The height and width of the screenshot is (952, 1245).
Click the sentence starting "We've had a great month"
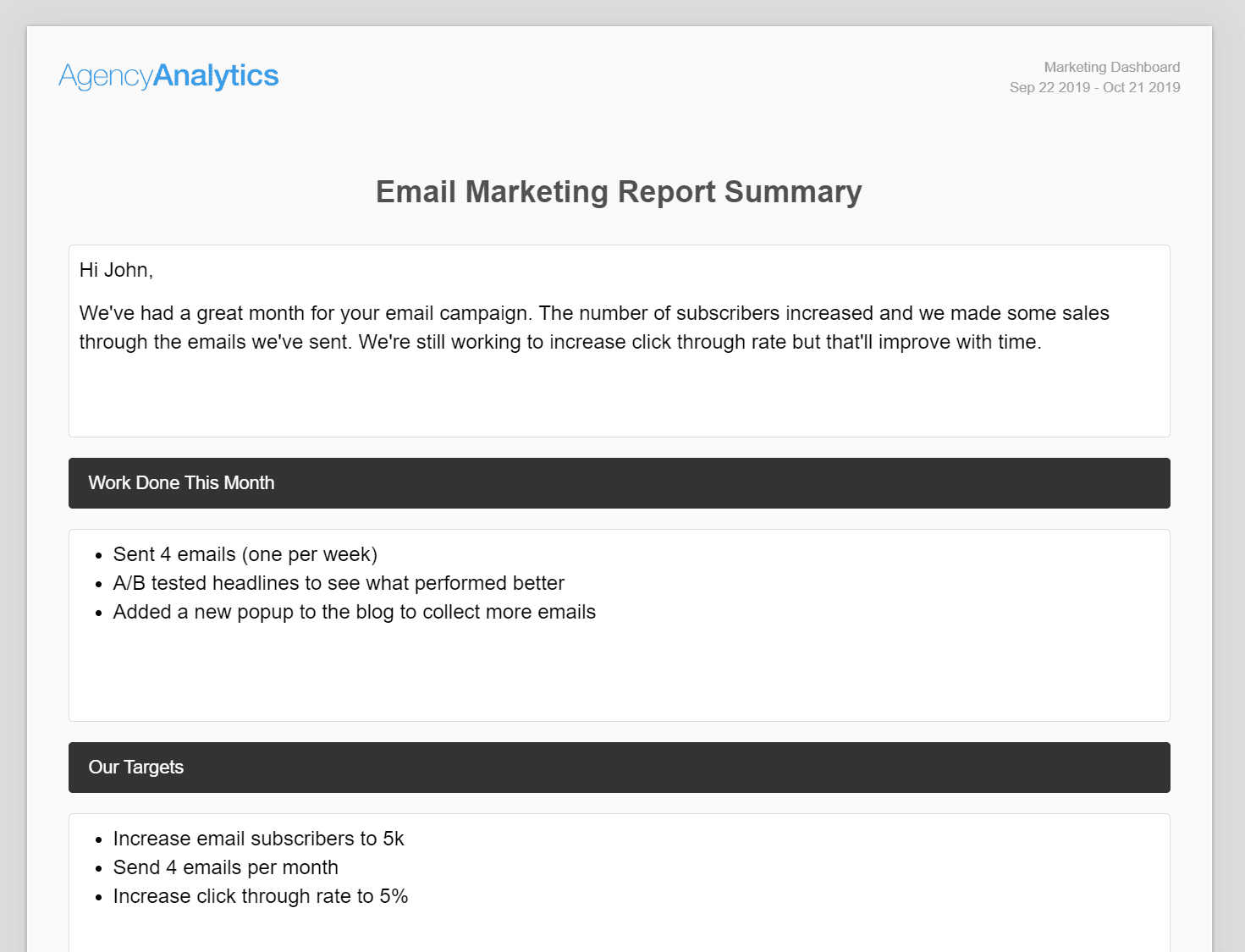pos(305,313)
